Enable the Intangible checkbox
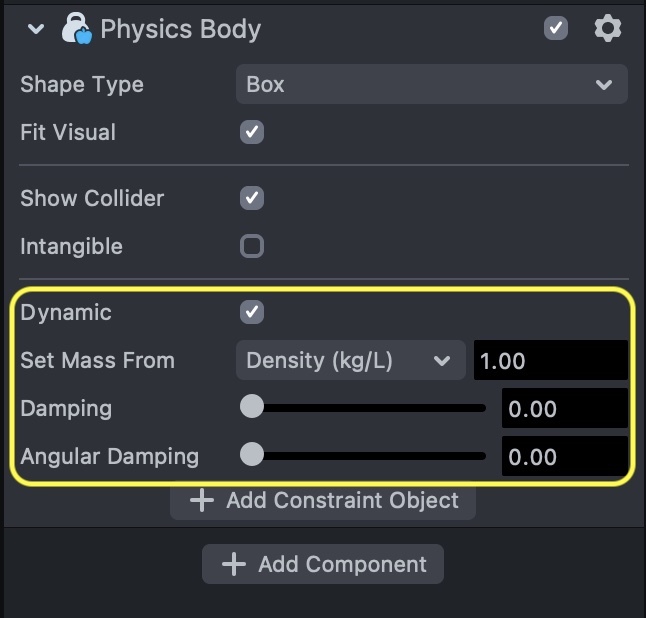Viewport: 646px width, 618px height. point(252,246)
